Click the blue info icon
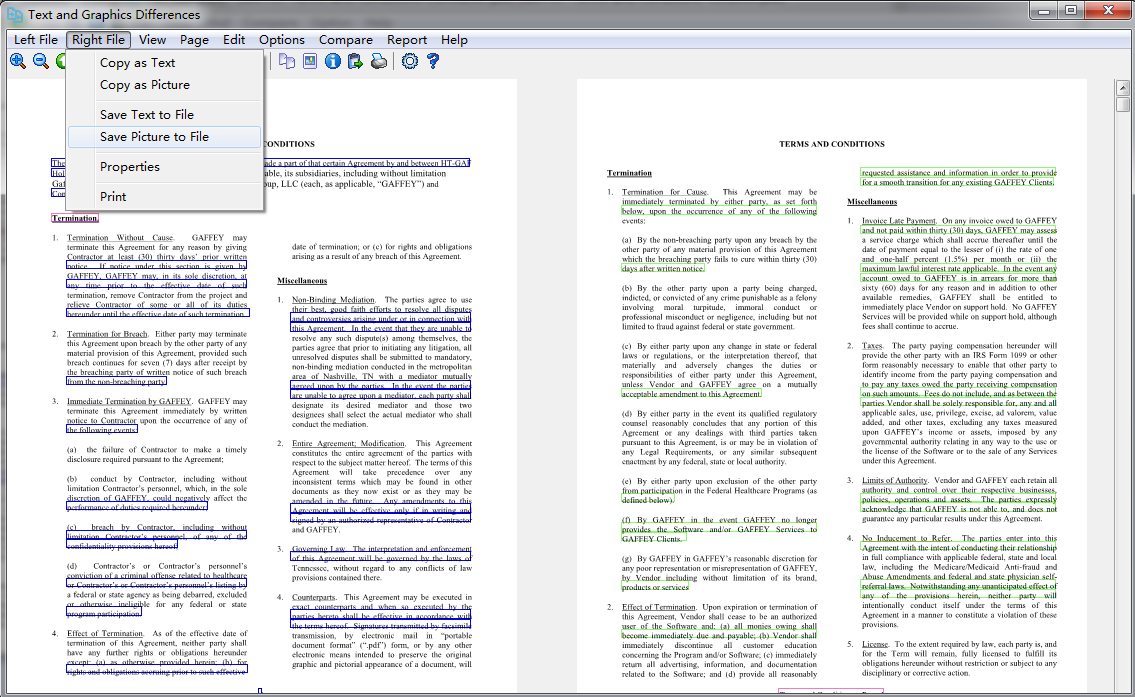The width and height of the screenshot is (1135, 697). point(333,62)
